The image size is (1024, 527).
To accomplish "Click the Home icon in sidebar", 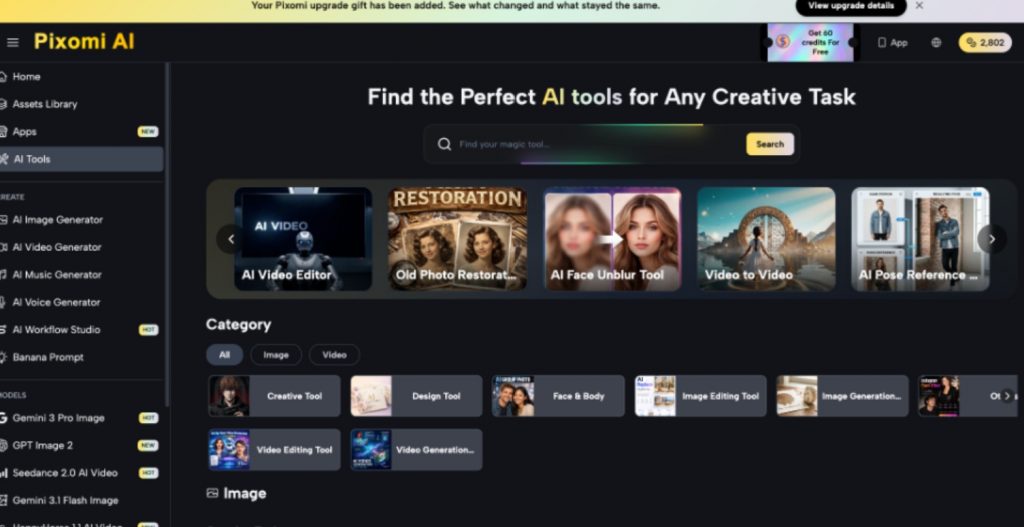I will pyautogui.click(x=3, y=76).
